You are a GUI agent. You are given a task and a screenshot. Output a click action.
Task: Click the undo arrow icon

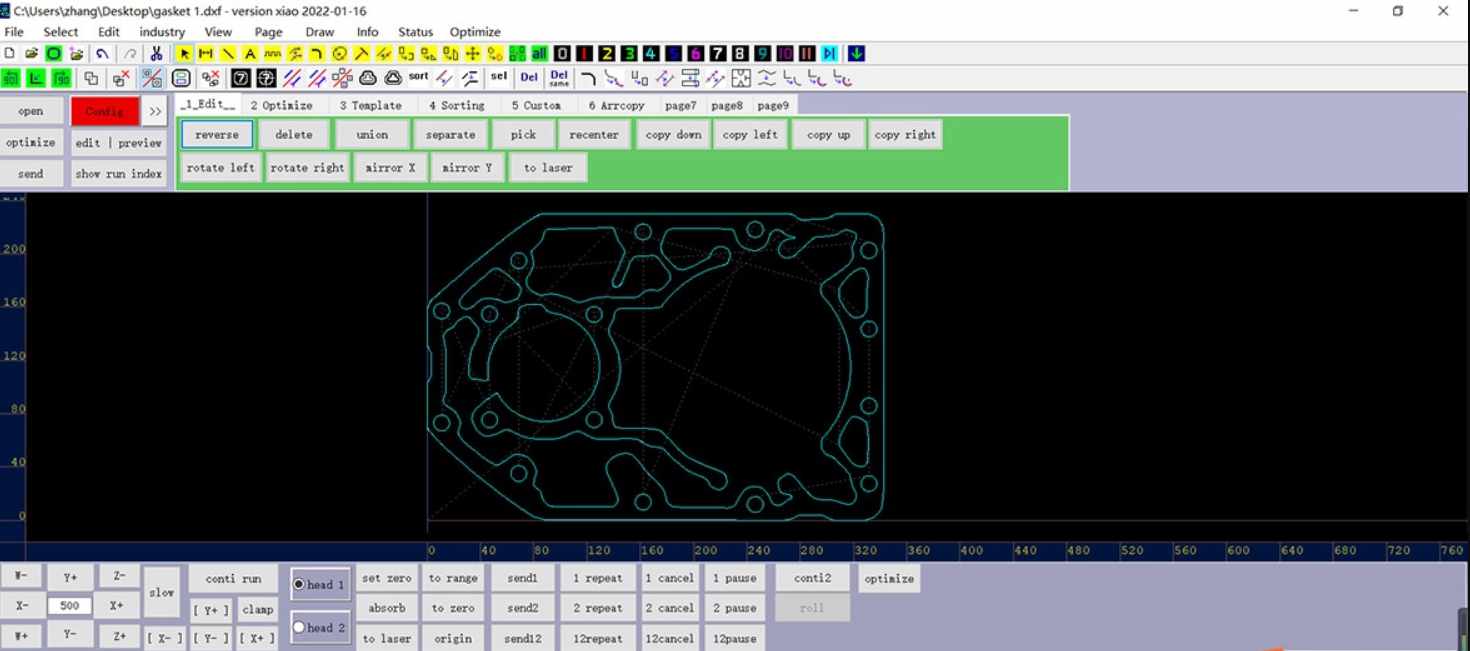(102, 53)
